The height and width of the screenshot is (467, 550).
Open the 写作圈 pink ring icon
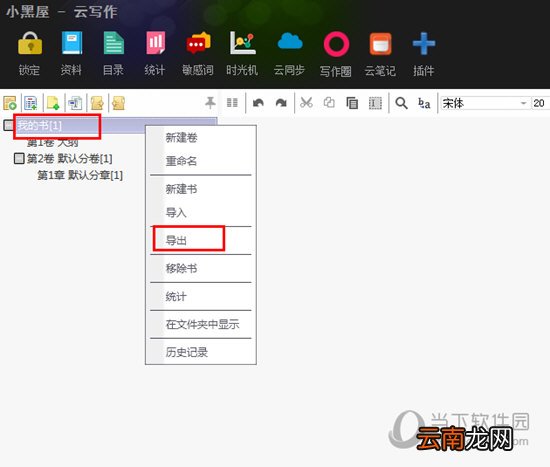[336, 44]
